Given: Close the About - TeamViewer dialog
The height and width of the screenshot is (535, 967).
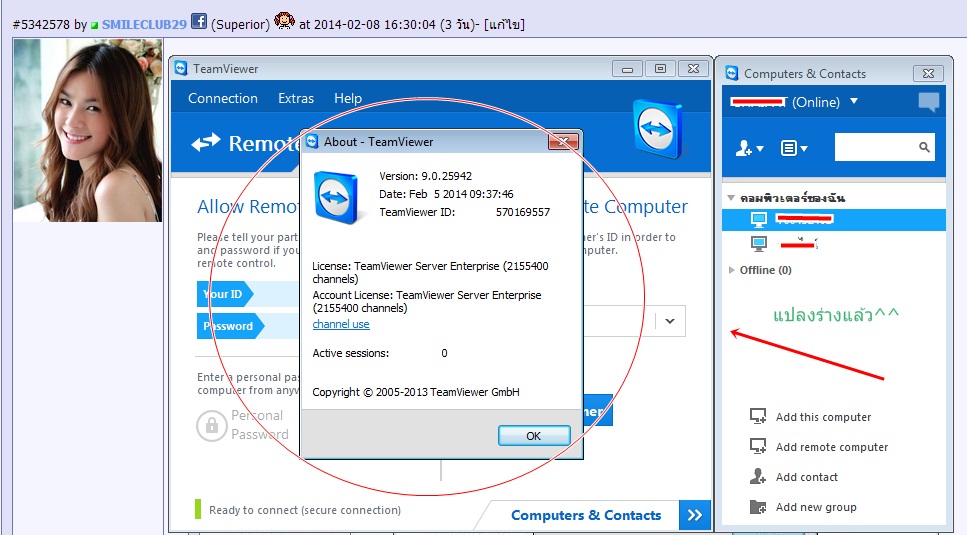Looking at the screenshot, I should click(564, 142).
